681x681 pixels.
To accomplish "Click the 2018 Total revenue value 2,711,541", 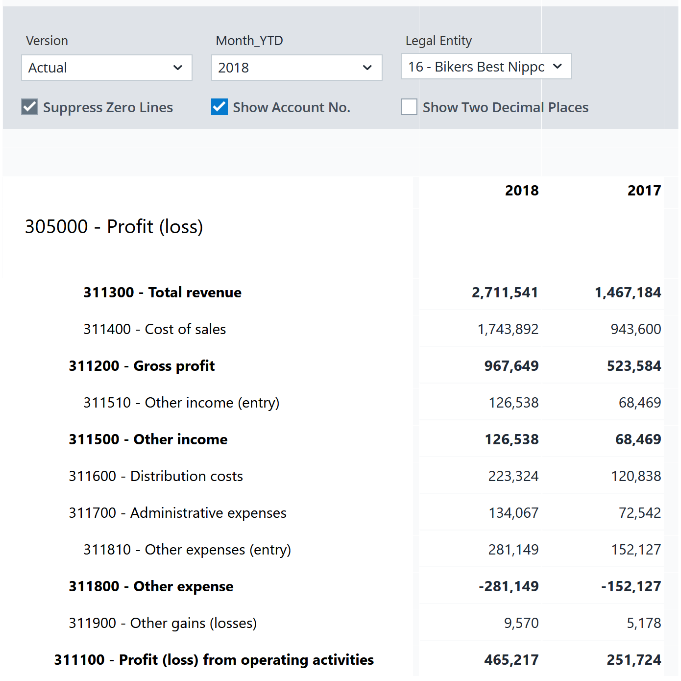I will [505, 292].
